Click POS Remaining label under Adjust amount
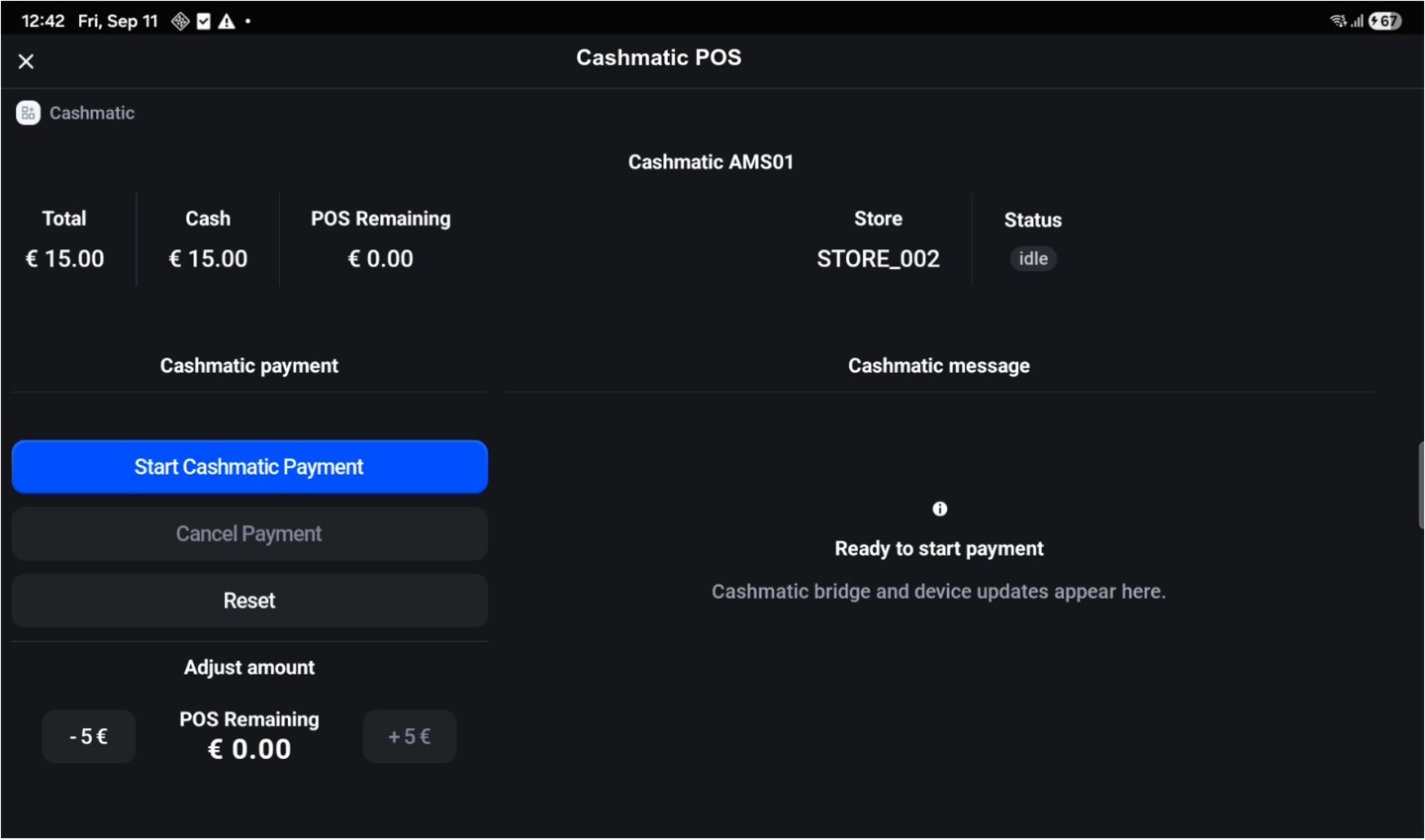The height and width of the screenshot is (840, 1425). coord(249,719)
